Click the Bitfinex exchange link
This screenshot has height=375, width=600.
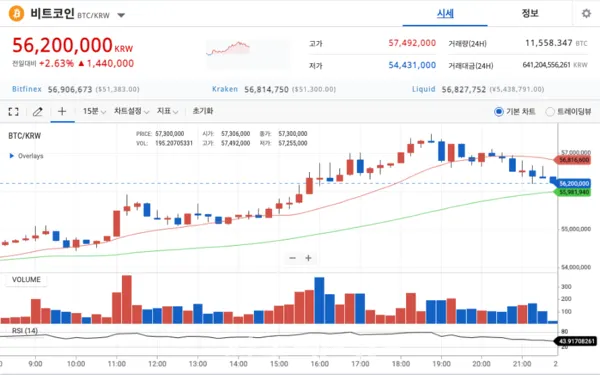27,89
